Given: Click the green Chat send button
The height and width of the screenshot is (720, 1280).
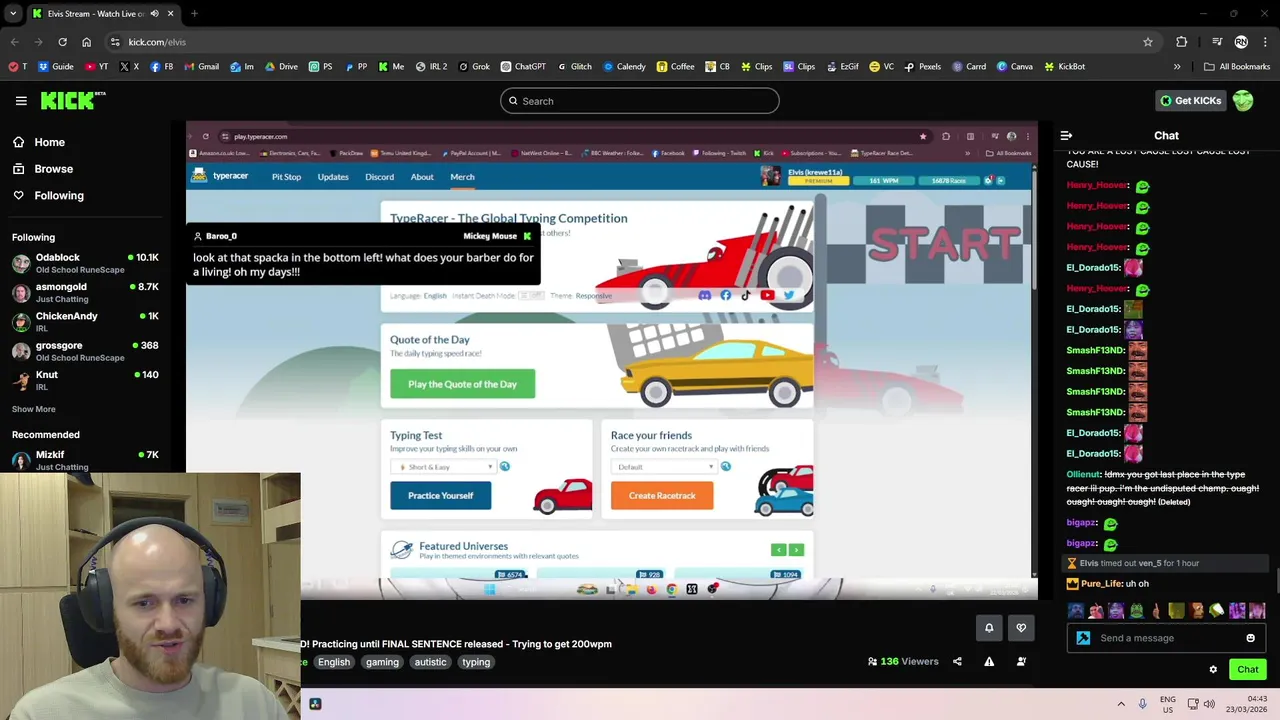Looking at the screenshot, I should 1247,670.
